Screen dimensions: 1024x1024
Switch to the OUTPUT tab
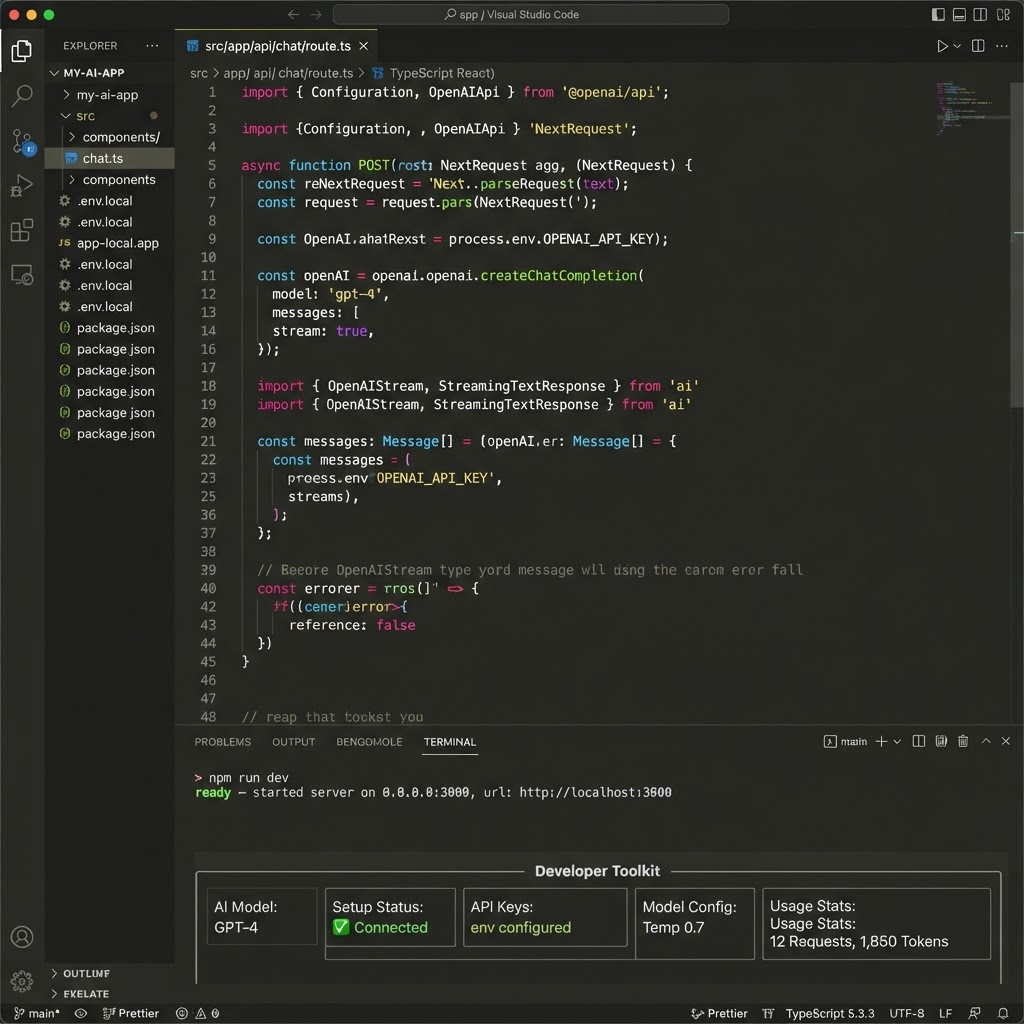click(x=293, y=742)
